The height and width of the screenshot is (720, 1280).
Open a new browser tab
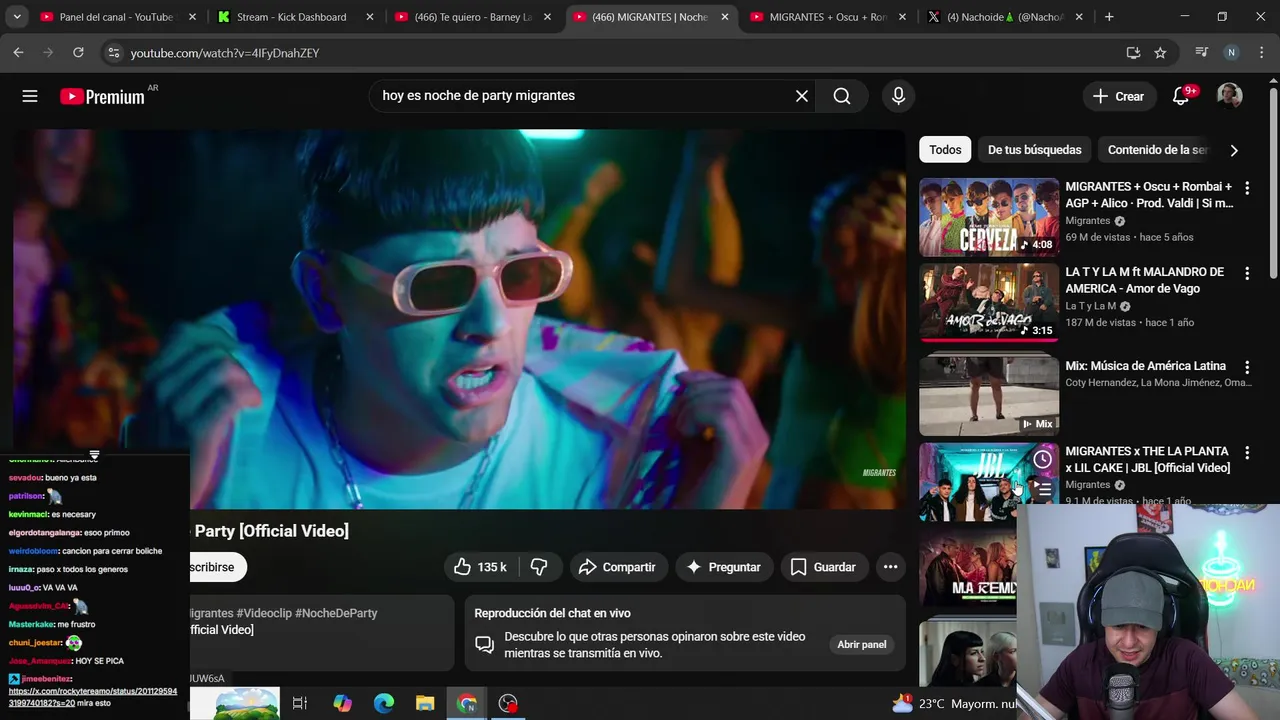click(x=1108, y=17)
